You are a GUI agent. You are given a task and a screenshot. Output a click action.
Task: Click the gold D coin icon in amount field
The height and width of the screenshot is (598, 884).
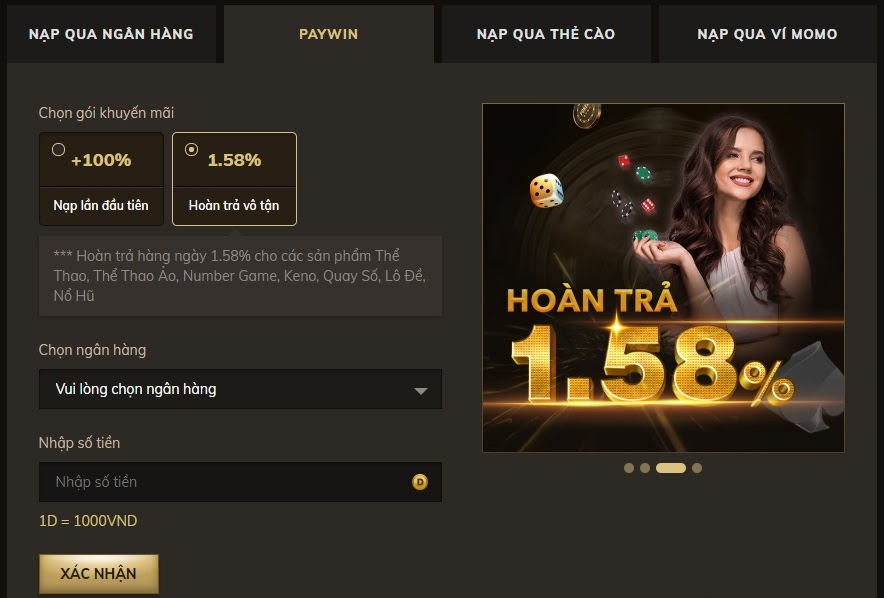tap(419, 482)
